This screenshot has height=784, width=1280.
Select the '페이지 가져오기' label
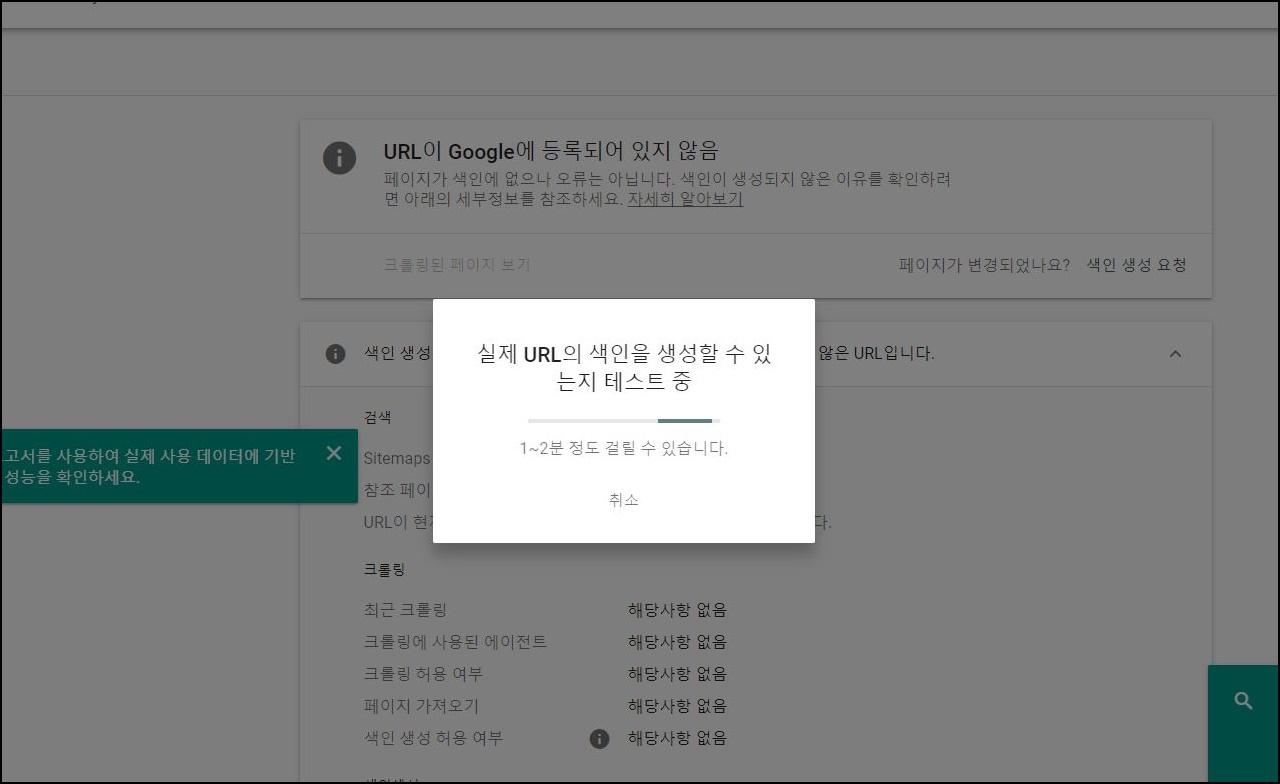click(421, 706)
